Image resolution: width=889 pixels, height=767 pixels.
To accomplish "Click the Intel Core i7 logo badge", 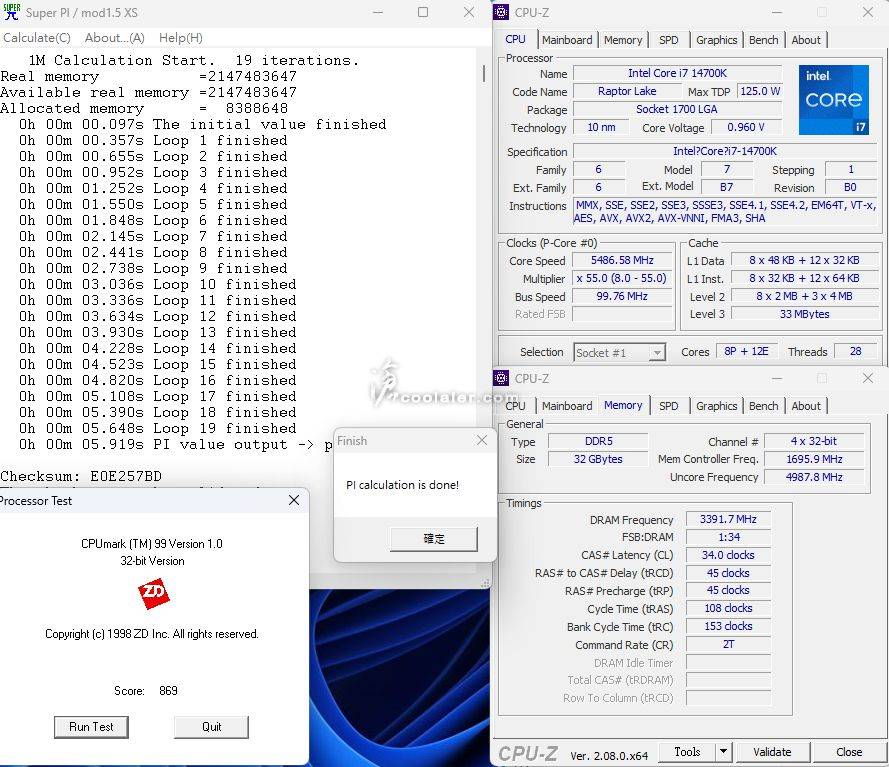I will click(x=834, y=100).
